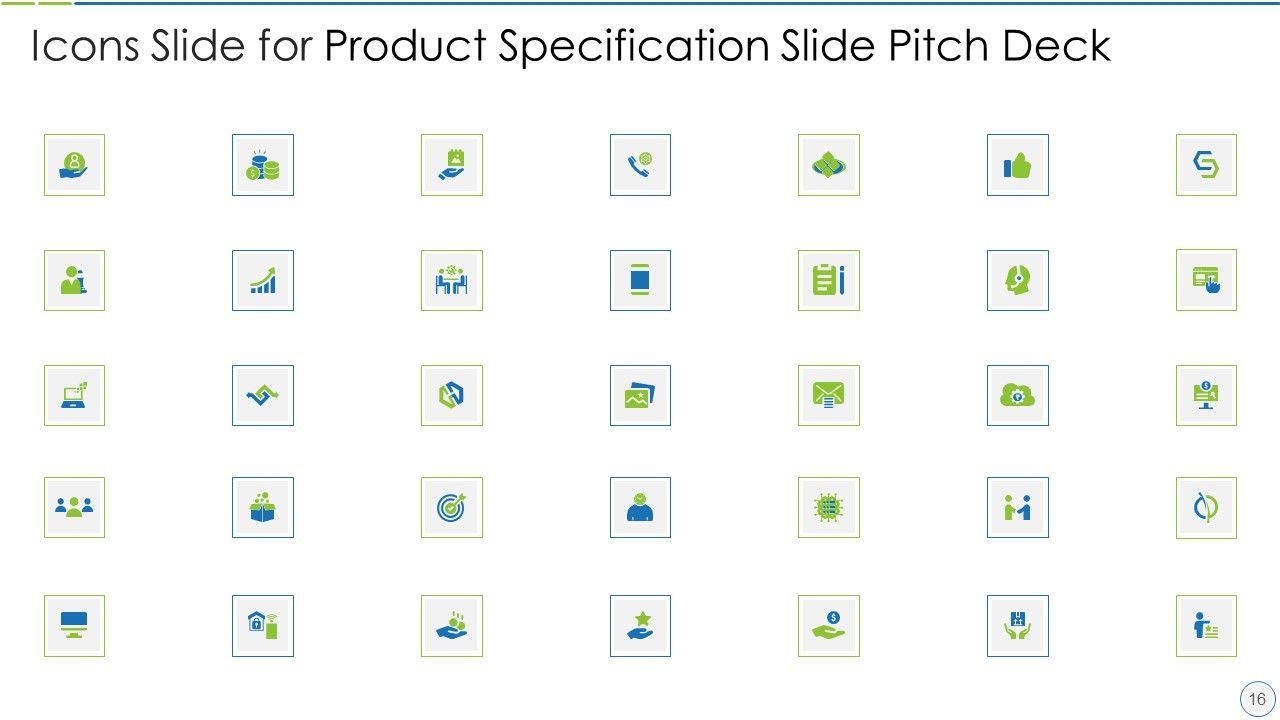The height and width of the screenshot is (720, 1280).
Task: Click the open box package icon
Action: [x=263, y=507]
